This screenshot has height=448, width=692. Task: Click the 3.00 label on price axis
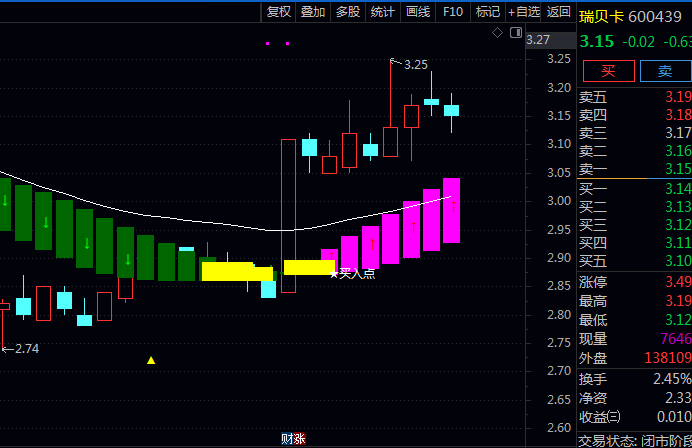point(559,201)
